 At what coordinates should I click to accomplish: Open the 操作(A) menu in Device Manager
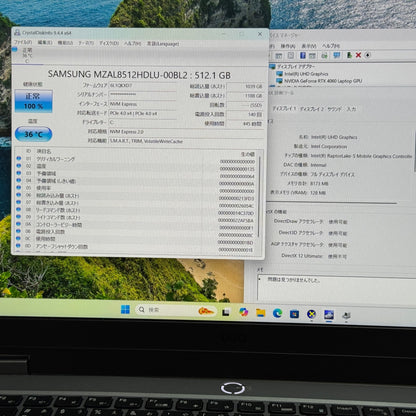(288, 46)
